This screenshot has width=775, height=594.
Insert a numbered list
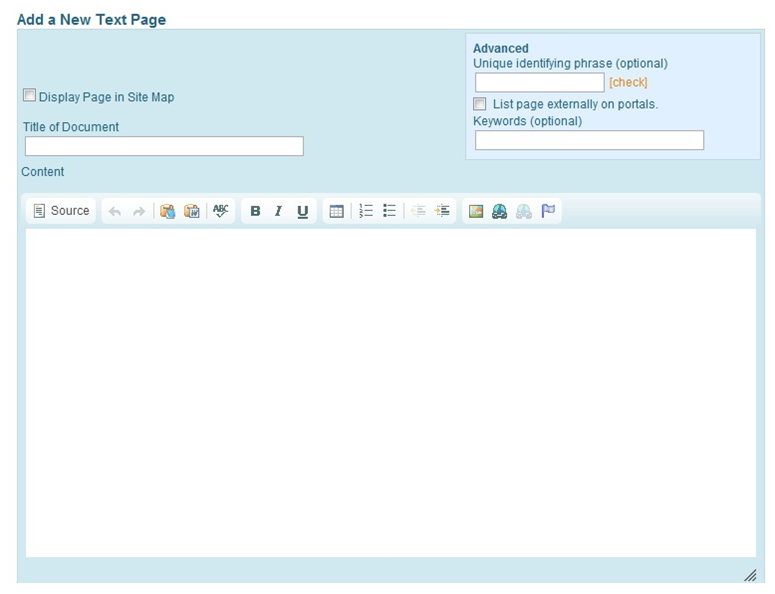click(x=366, y=211)
